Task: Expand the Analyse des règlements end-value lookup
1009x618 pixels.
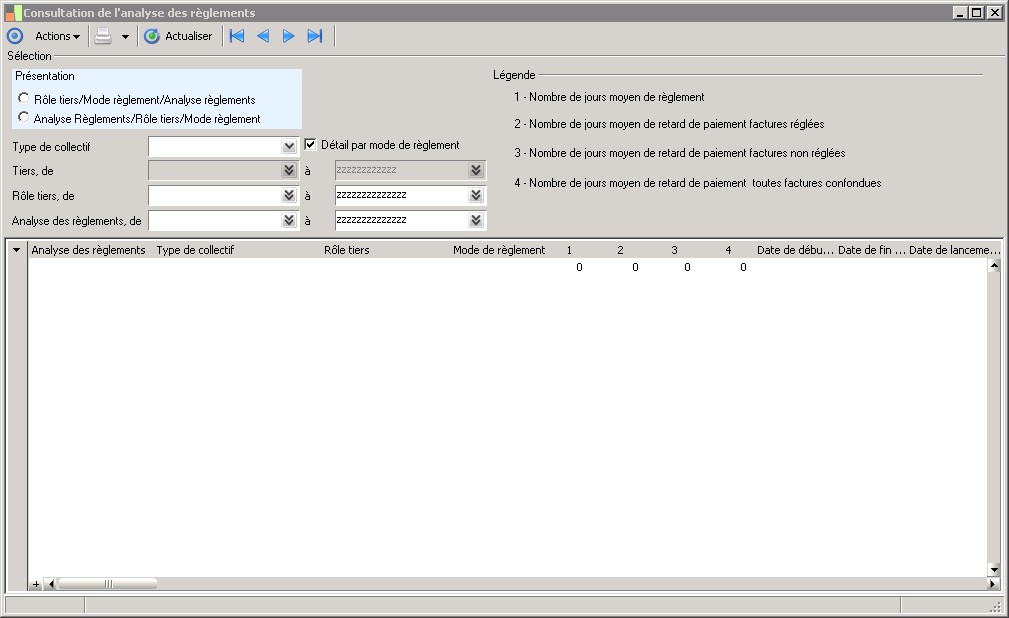Action: (x=476, y=220)
